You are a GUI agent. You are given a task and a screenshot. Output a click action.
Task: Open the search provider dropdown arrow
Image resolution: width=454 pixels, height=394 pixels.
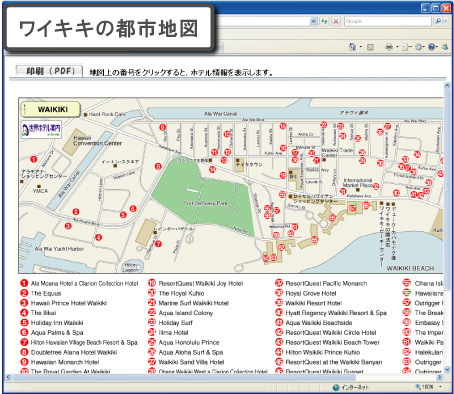tap(447, 21)
